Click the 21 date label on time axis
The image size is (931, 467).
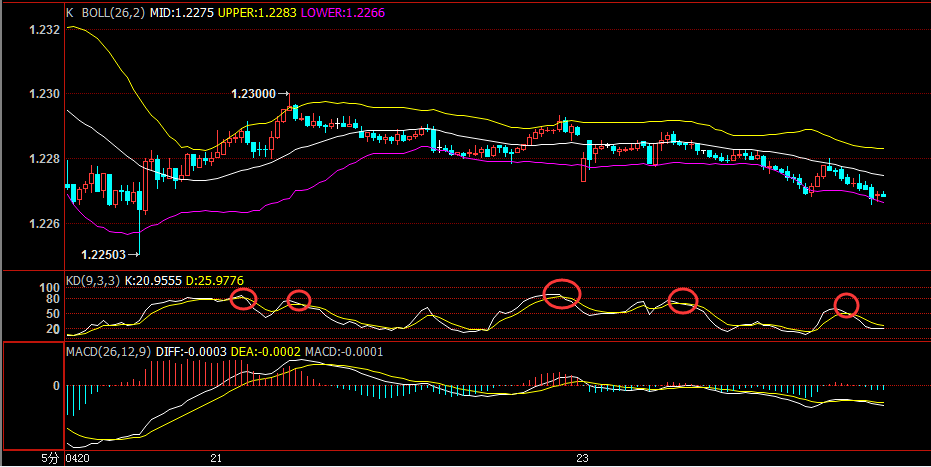coord(216,458)
